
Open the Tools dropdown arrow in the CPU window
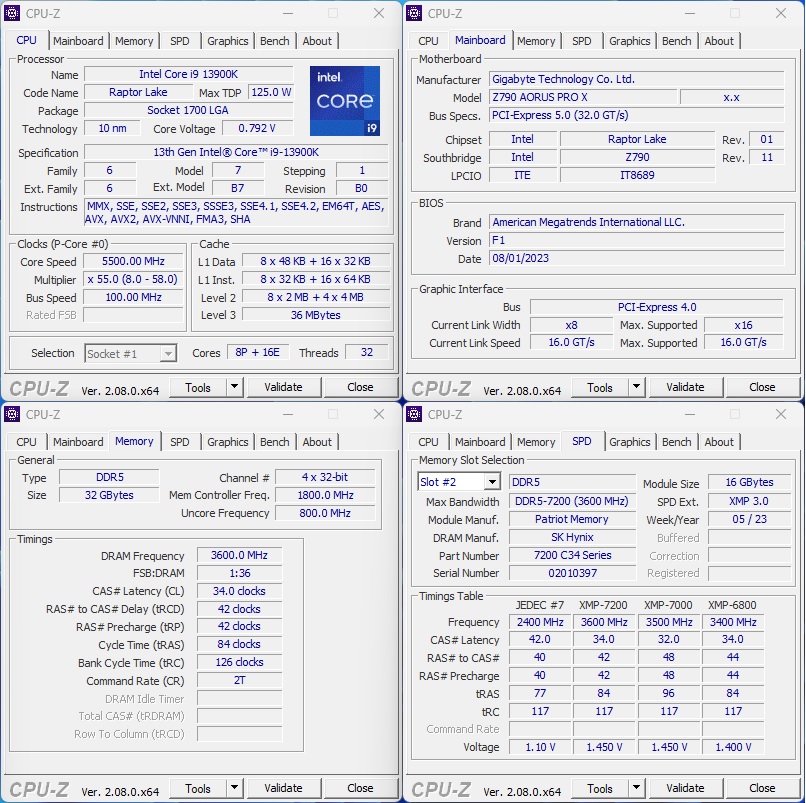coord(234,387)
